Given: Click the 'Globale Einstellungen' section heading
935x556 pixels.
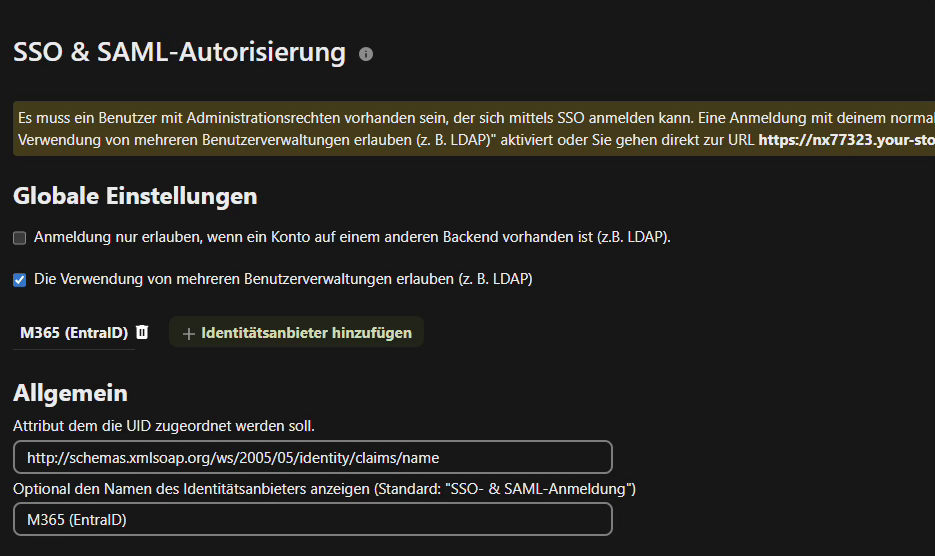Looking at the screenshot, I should tap(135, 196).
